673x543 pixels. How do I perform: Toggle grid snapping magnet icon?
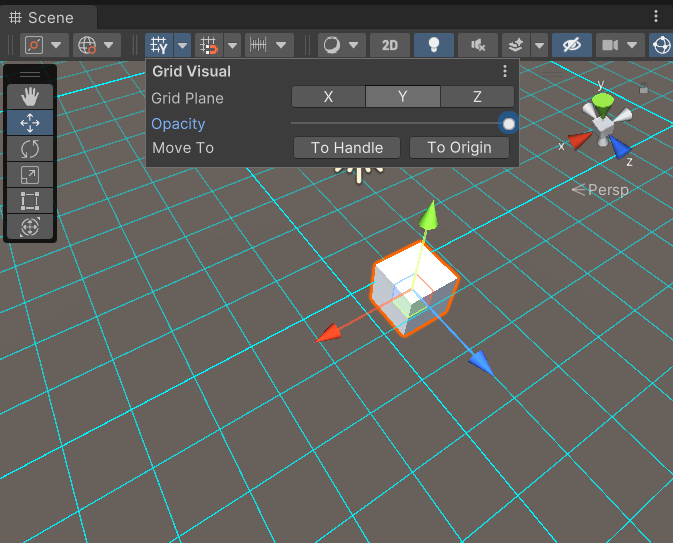tap(209, 45)
